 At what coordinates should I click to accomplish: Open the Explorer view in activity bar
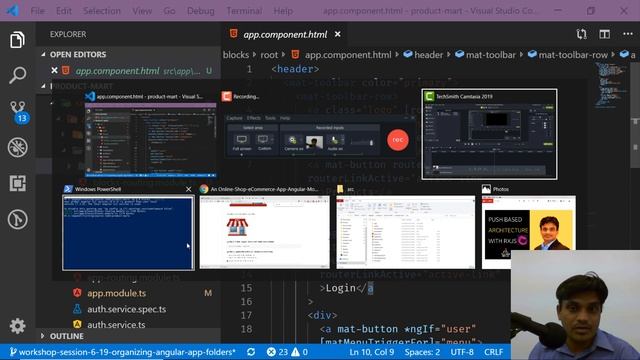pos(17,40)
